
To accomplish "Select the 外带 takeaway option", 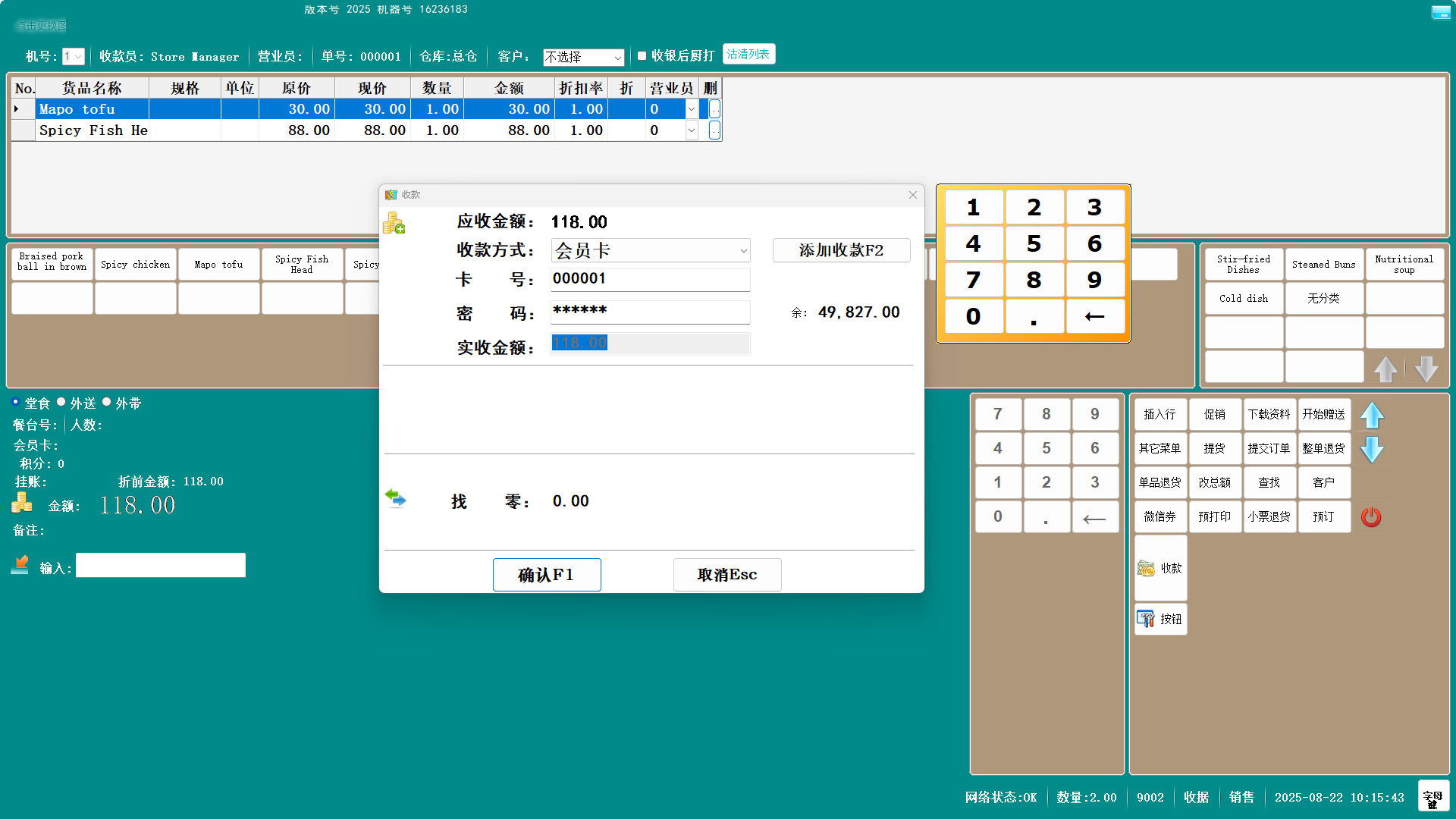I will point(106,402).
